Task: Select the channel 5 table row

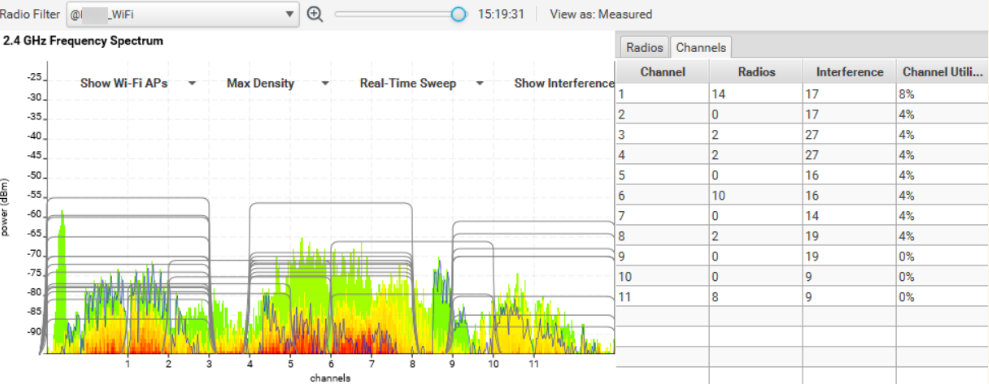Action: point(802,175)
